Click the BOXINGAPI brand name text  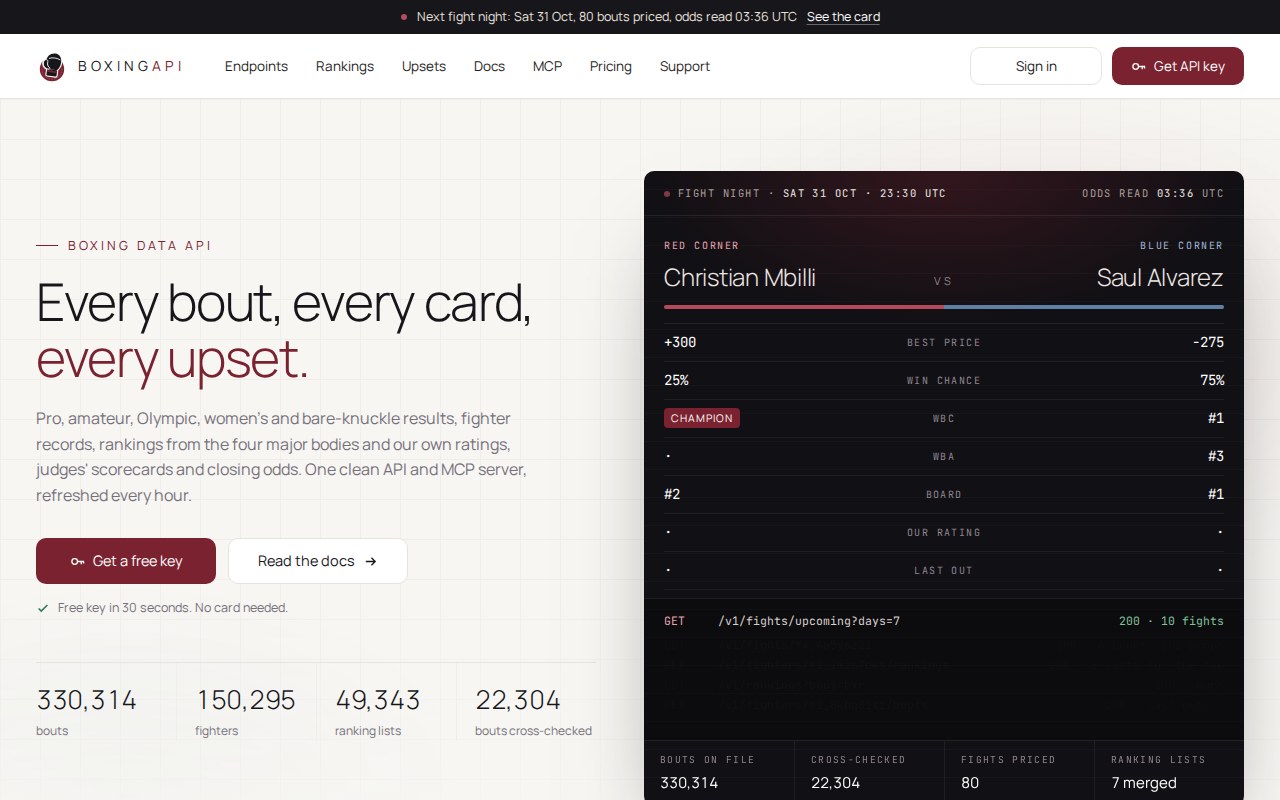(x=130, y=66)
